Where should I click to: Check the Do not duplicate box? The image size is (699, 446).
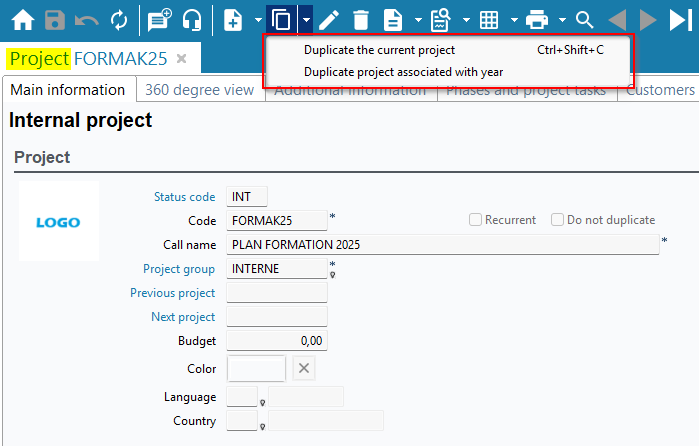pos(559,220)
